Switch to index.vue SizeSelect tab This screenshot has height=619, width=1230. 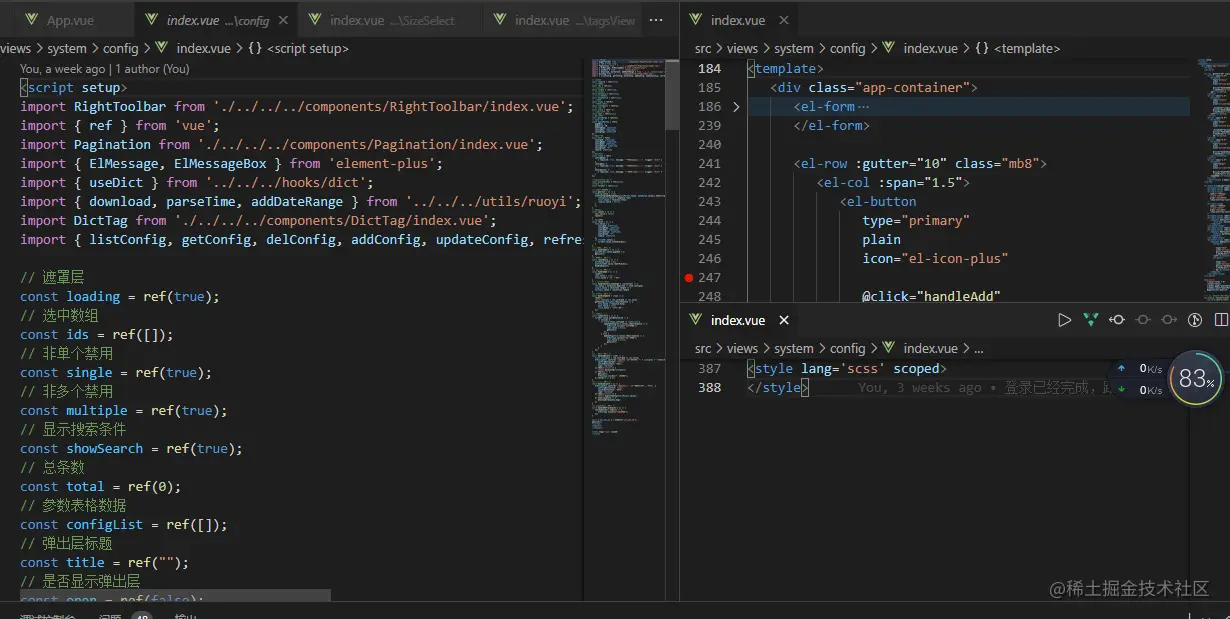[390, 20]
